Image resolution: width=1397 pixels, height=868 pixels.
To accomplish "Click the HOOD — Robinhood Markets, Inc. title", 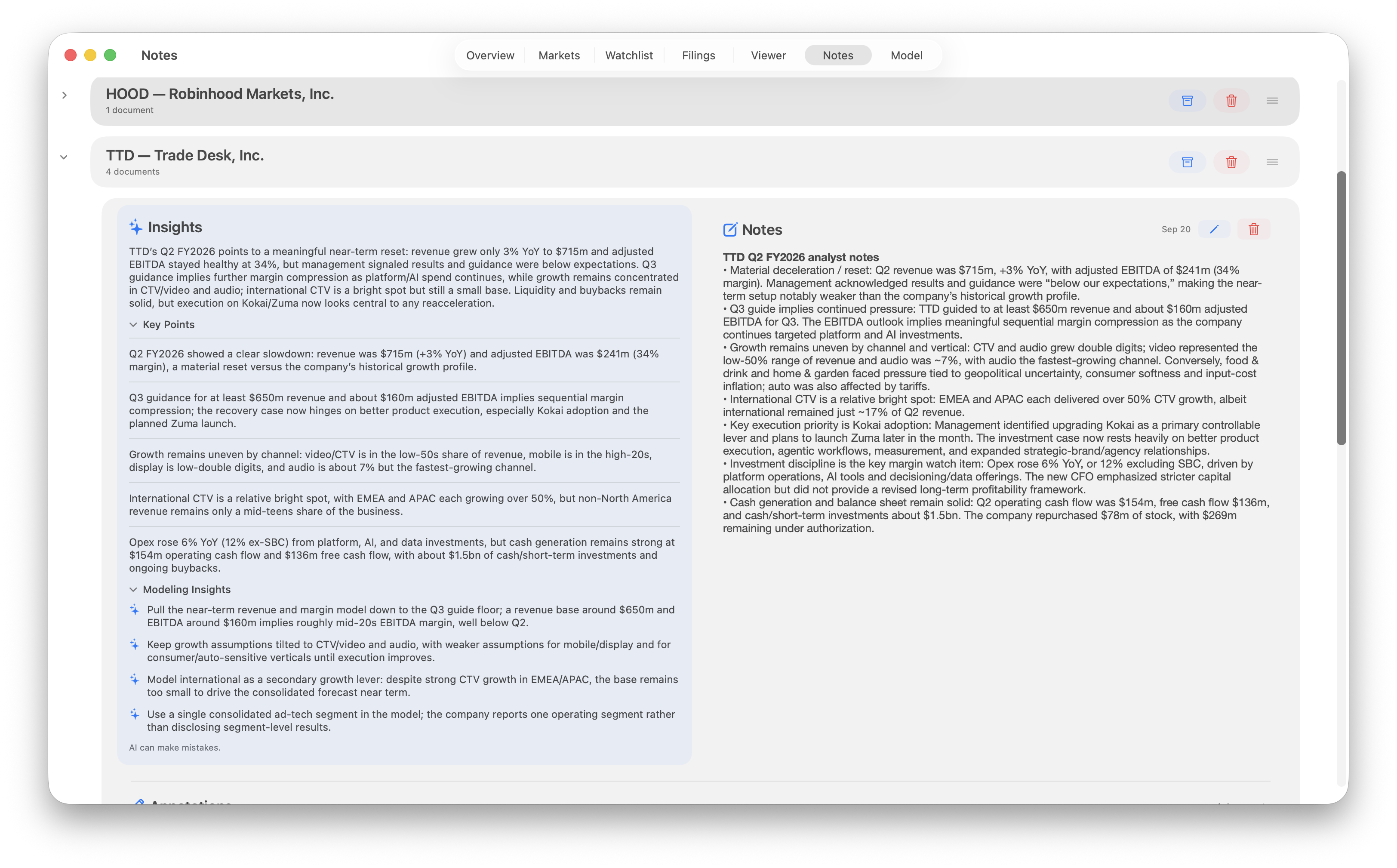I will coord(220,94).
